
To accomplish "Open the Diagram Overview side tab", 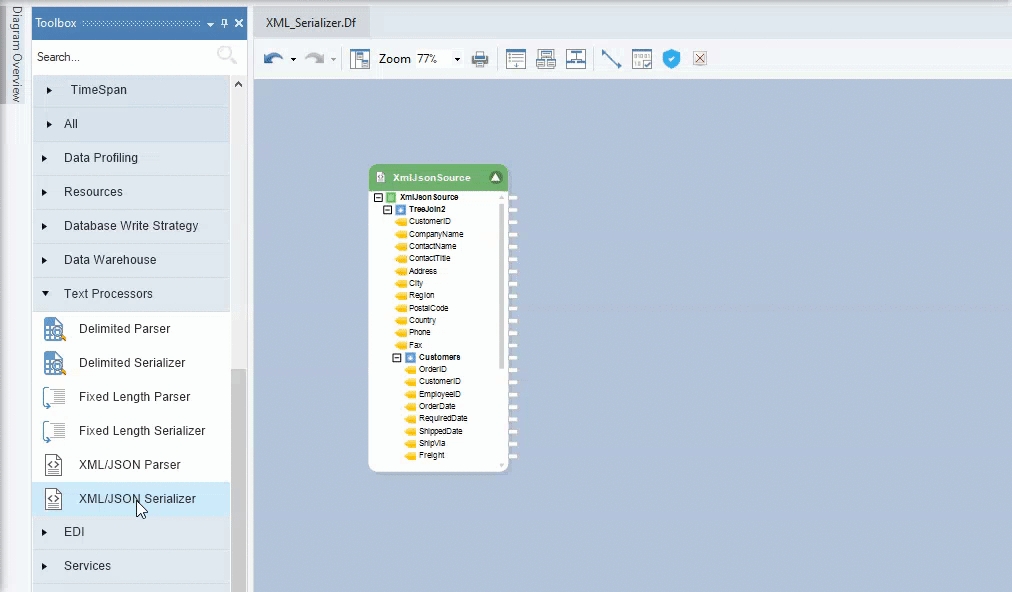I will tap(16, 55).
